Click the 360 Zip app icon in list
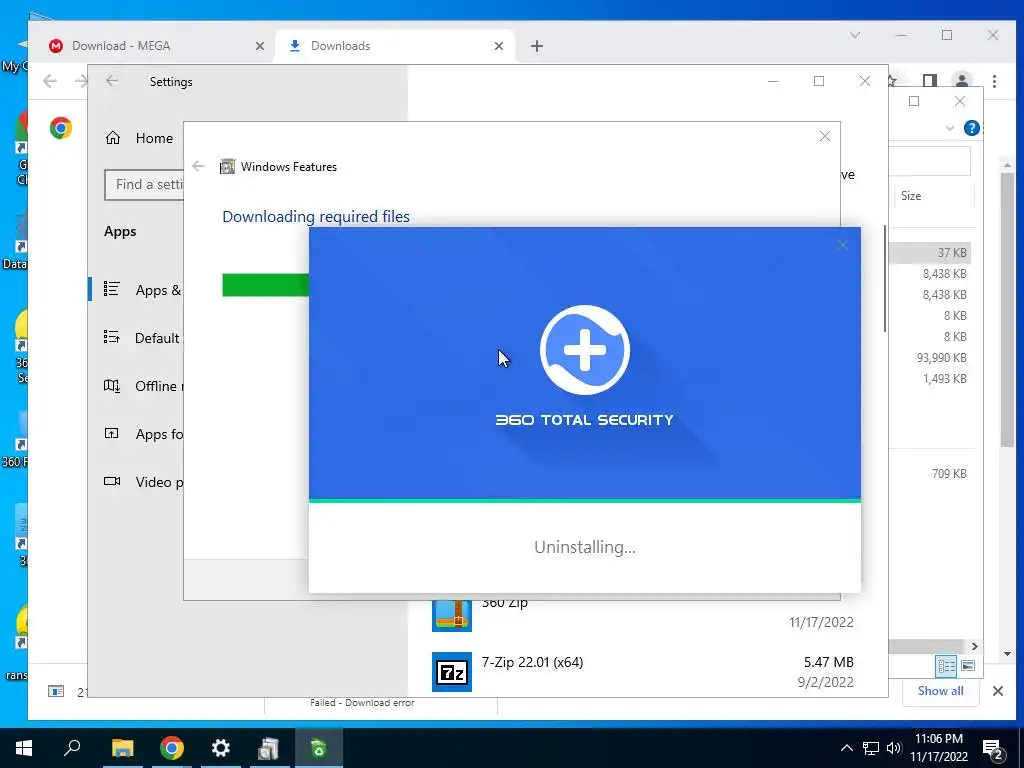 point(452,615)
